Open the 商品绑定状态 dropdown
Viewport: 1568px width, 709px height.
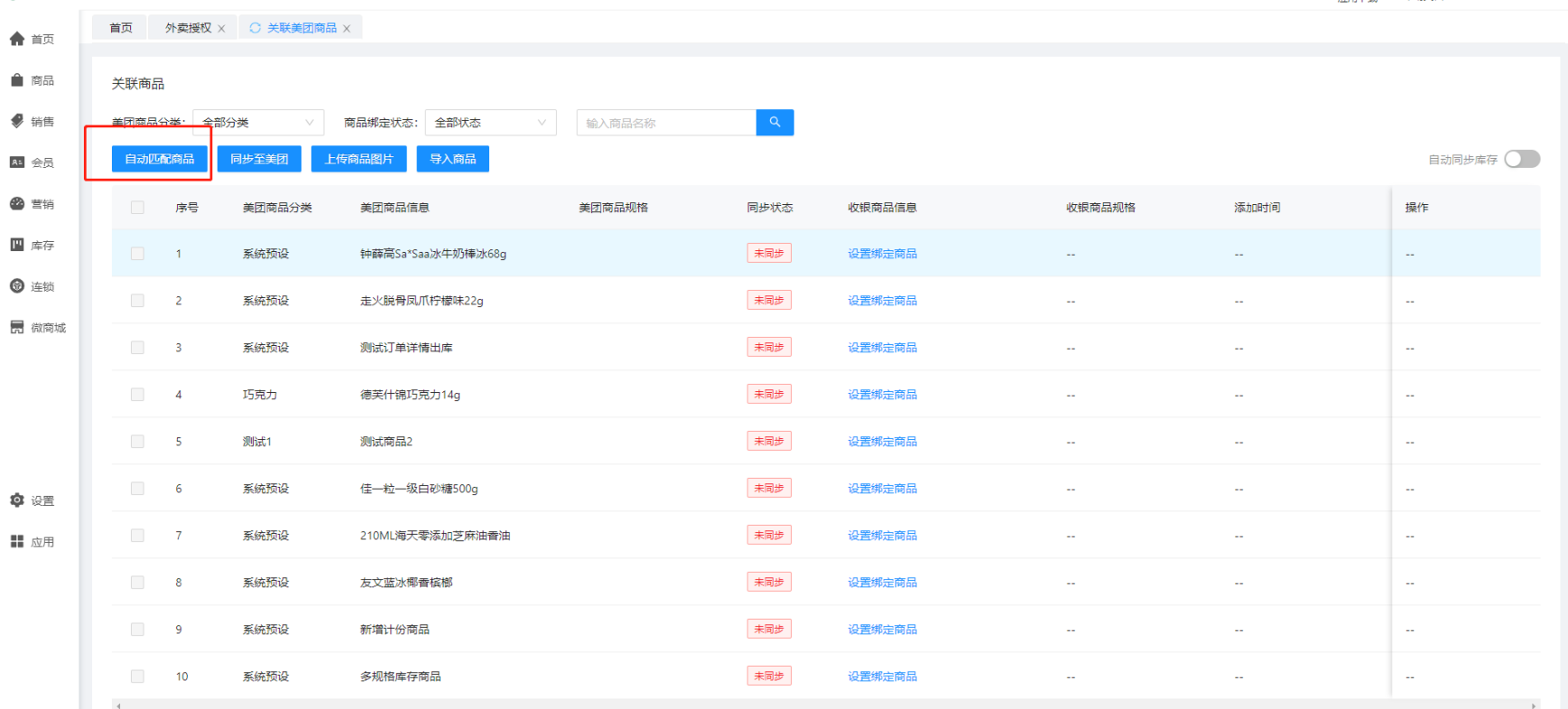click(x=490, y=123)
